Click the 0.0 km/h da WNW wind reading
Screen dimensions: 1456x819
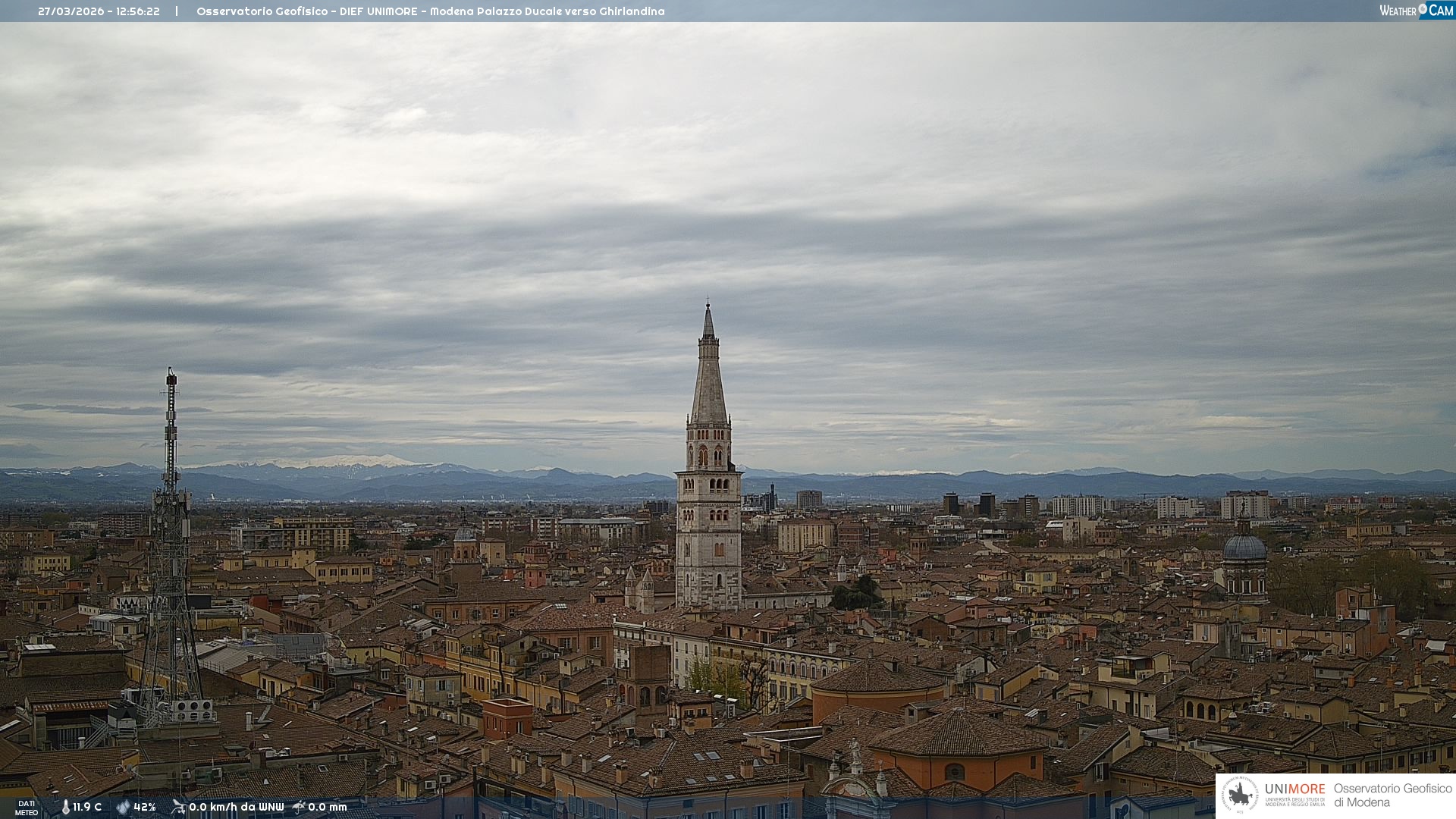tap(236, 807)
